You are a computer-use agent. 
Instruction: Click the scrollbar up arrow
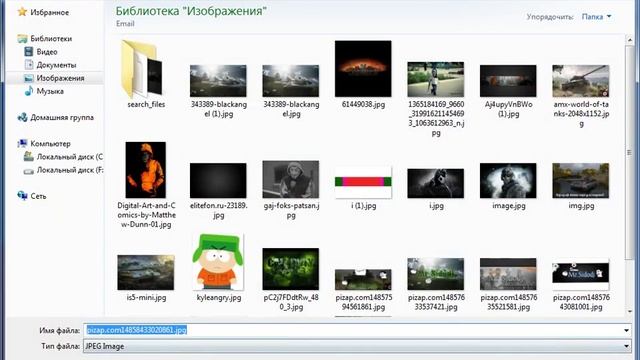pos(629,40)
